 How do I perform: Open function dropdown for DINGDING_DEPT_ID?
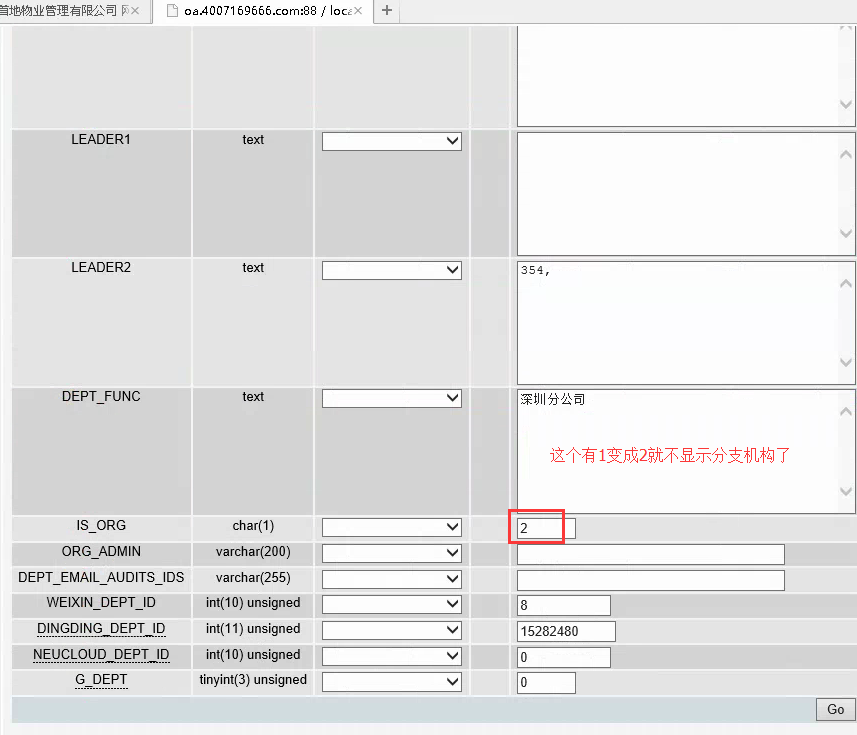pos(391,630)
